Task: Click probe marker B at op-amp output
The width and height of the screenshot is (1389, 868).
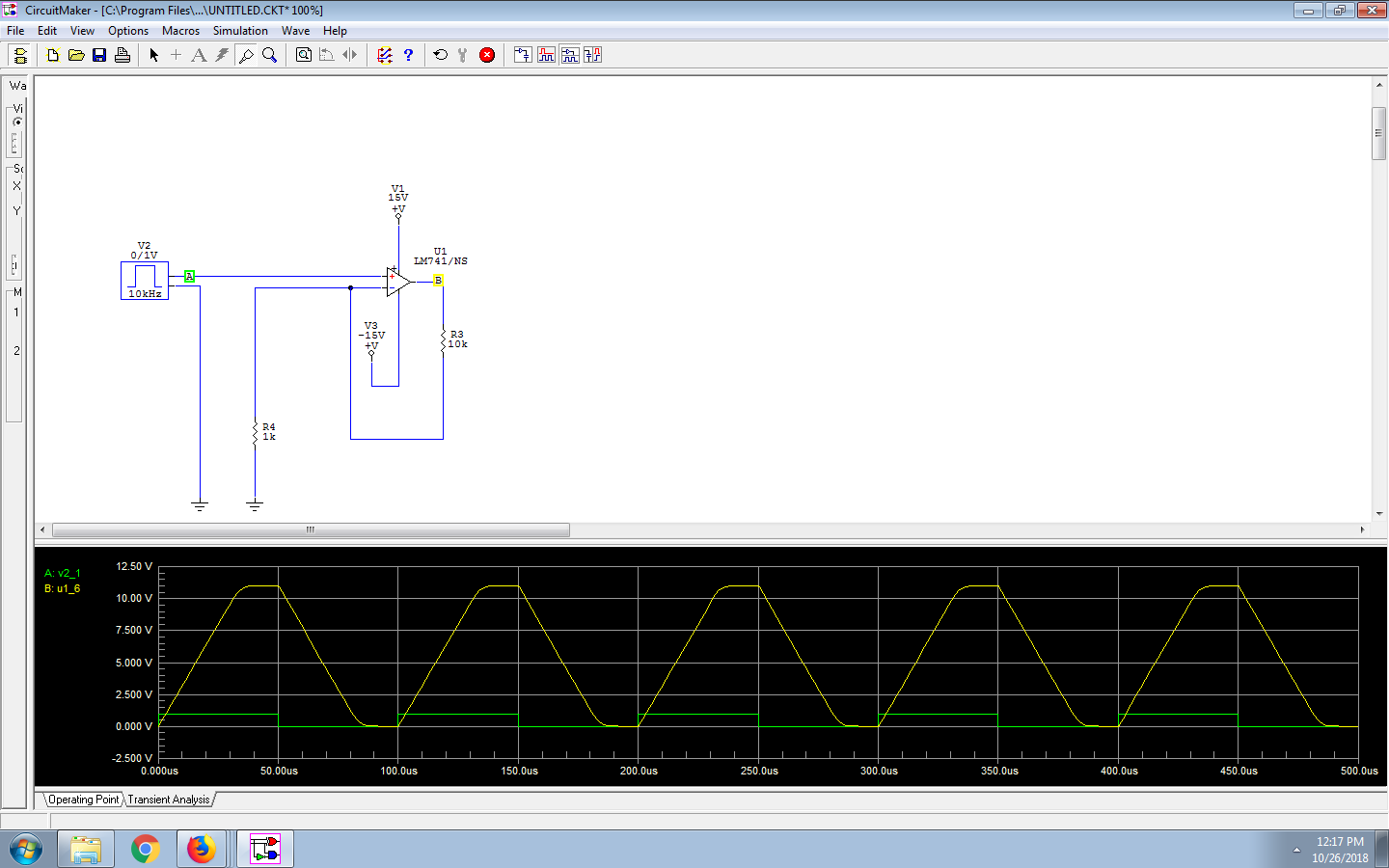Action: pyautogui.click(x=438, y=281)
